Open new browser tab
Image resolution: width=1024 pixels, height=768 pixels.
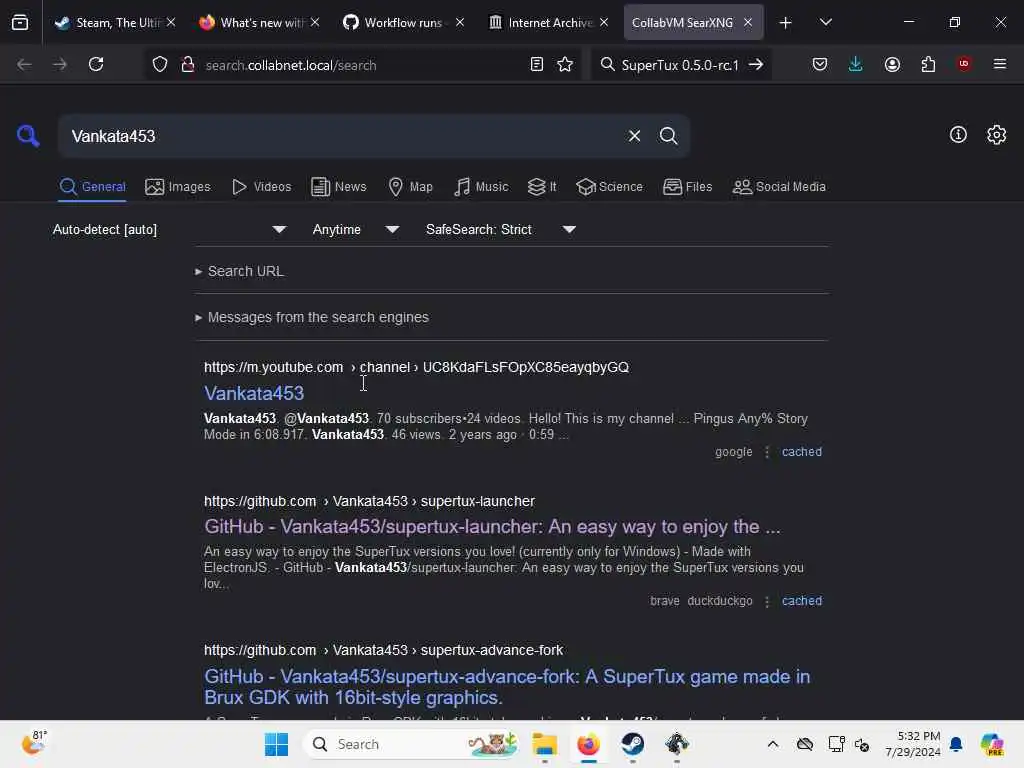(x=786, y=23)
